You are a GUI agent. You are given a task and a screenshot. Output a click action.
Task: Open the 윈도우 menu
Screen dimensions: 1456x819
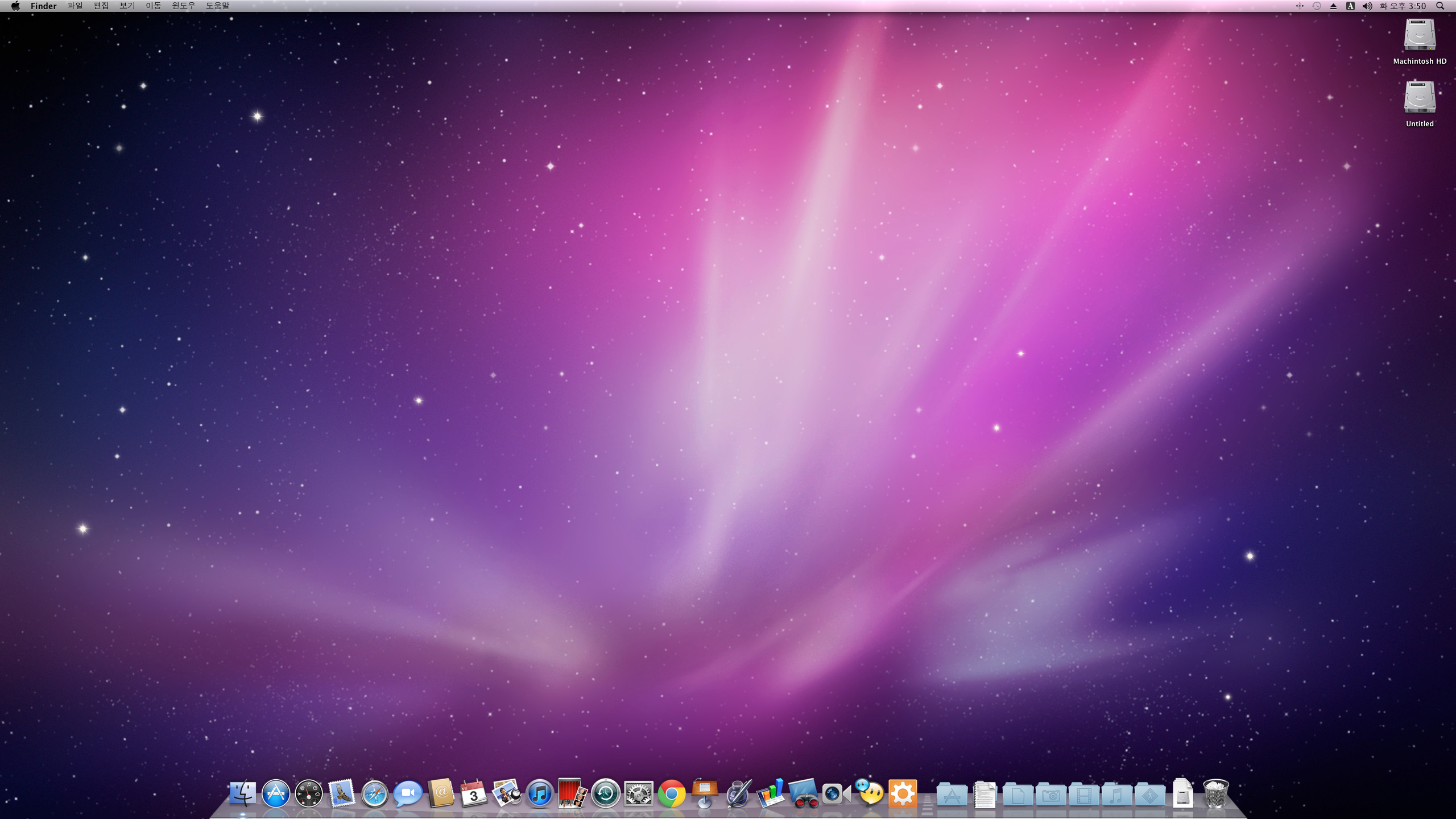[184, 6]
